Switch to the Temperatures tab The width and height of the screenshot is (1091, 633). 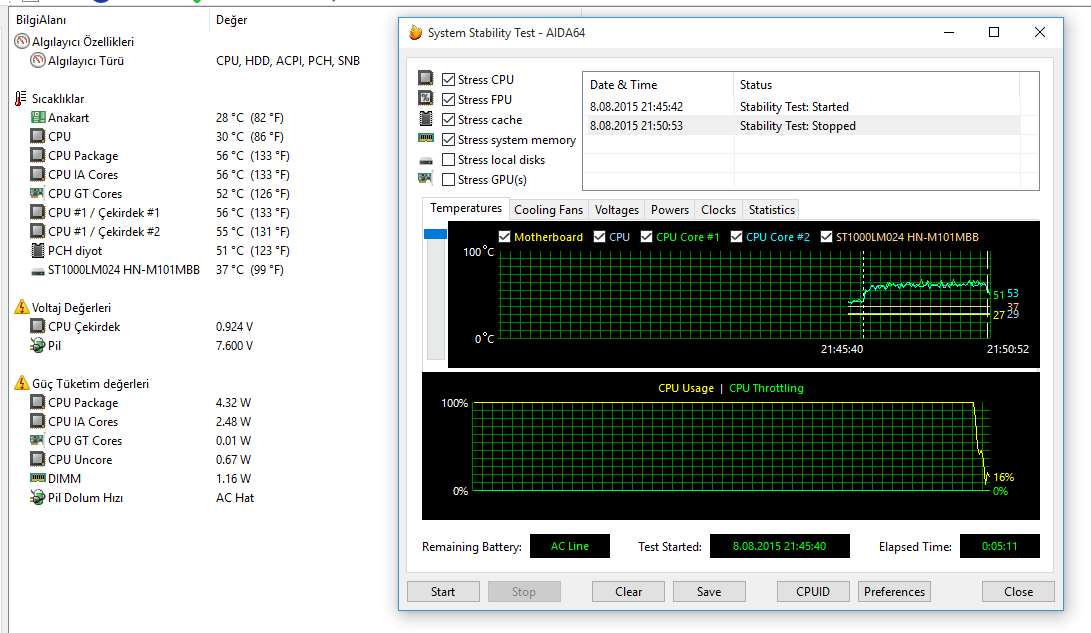(465, 208)
